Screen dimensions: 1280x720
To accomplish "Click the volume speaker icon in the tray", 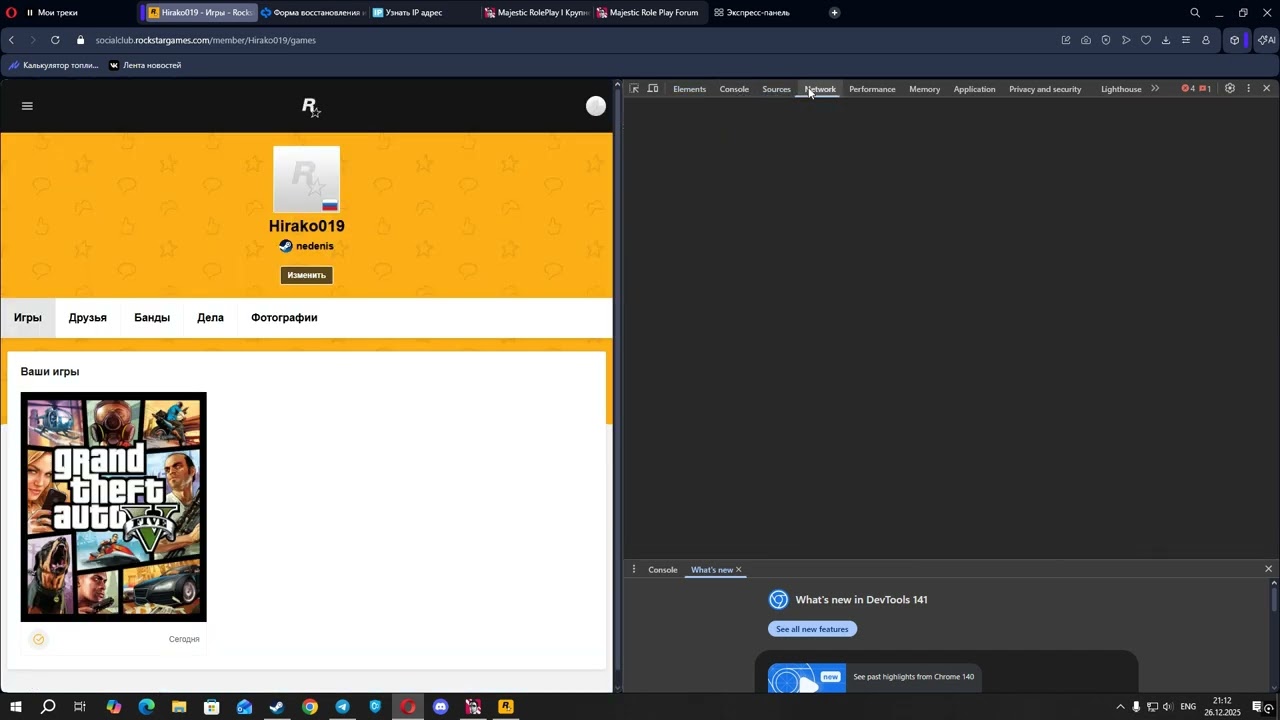I will (1168, 707).
